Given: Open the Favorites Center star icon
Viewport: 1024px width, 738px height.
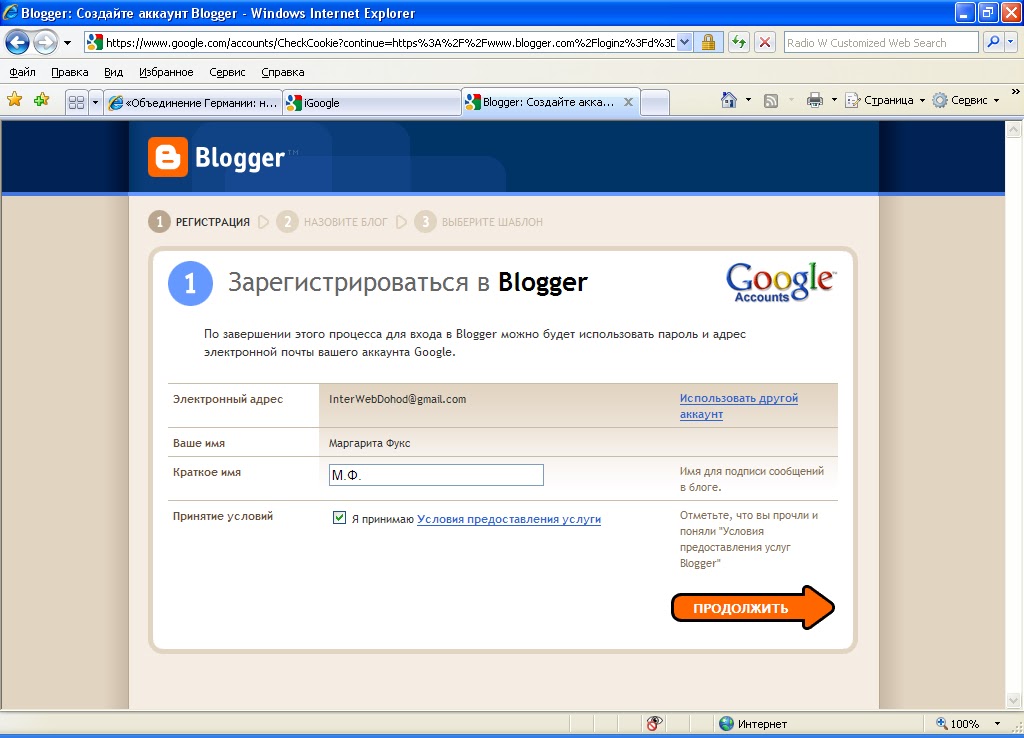Looking at the screenshot, I should pos(14,100).
